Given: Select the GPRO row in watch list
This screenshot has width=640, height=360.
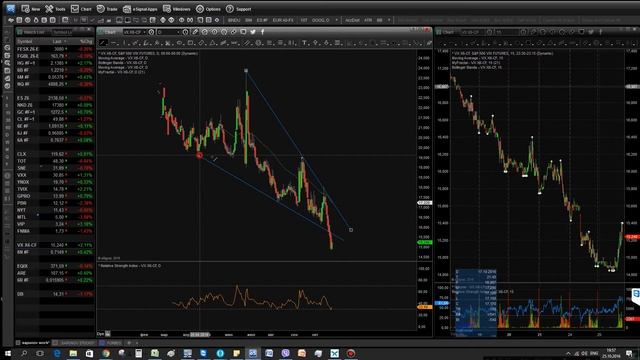Looking at the screenshot, I should pos(55,196).
